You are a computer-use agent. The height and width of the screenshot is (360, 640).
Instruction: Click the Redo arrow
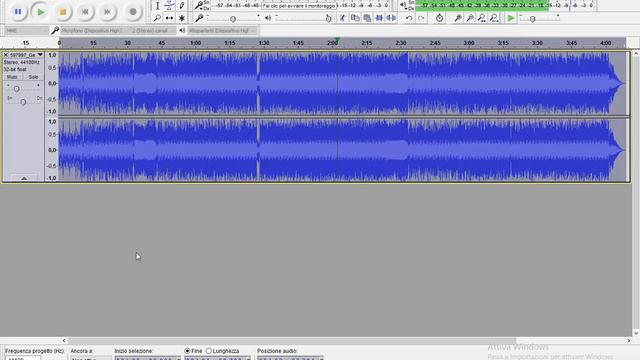click(x=421, y=18)
